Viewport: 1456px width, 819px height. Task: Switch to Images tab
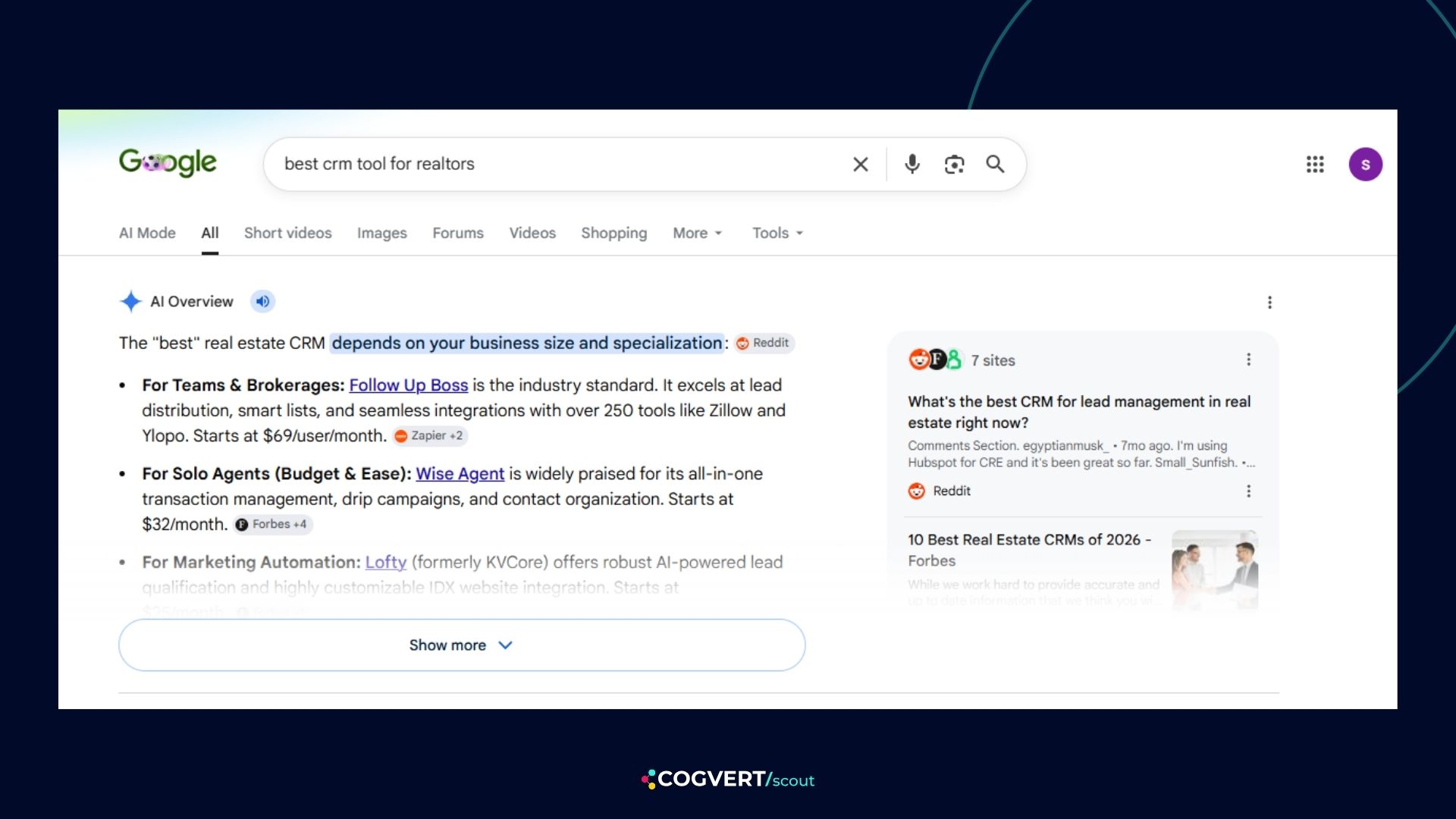click(x=382, y=233)
